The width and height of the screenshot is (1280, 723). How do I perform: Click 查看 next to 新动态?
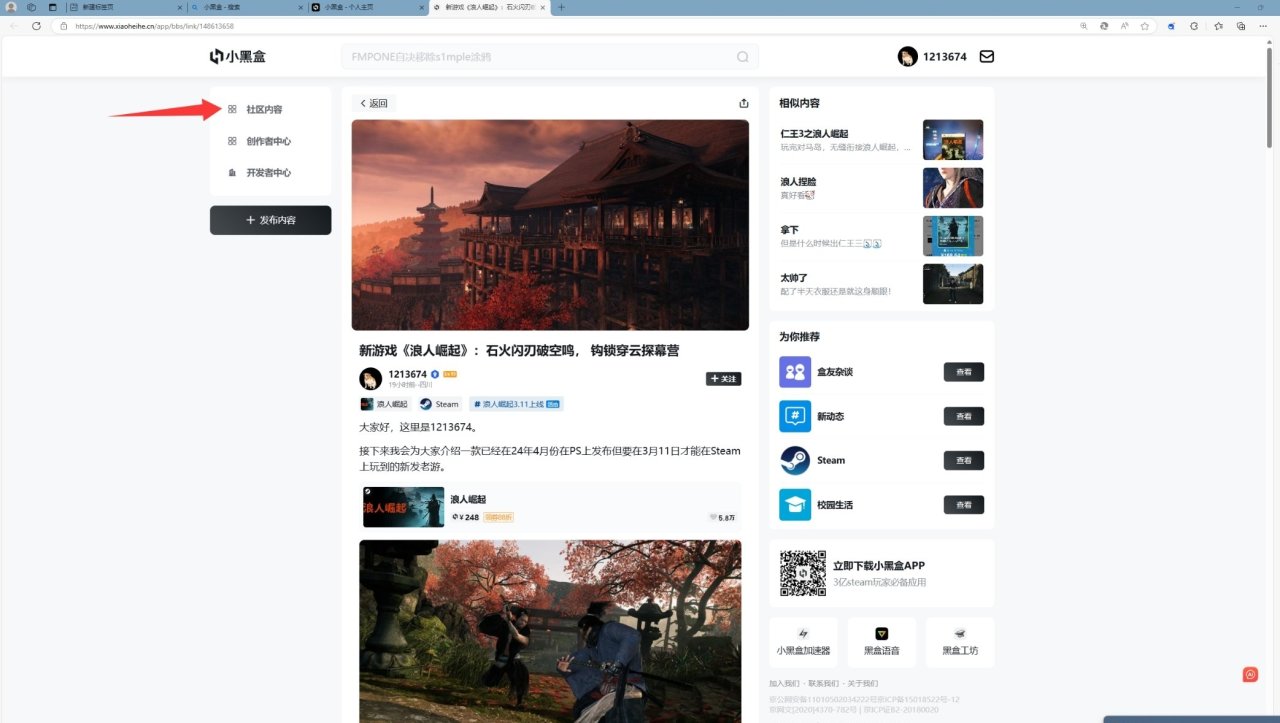(964, 416)
